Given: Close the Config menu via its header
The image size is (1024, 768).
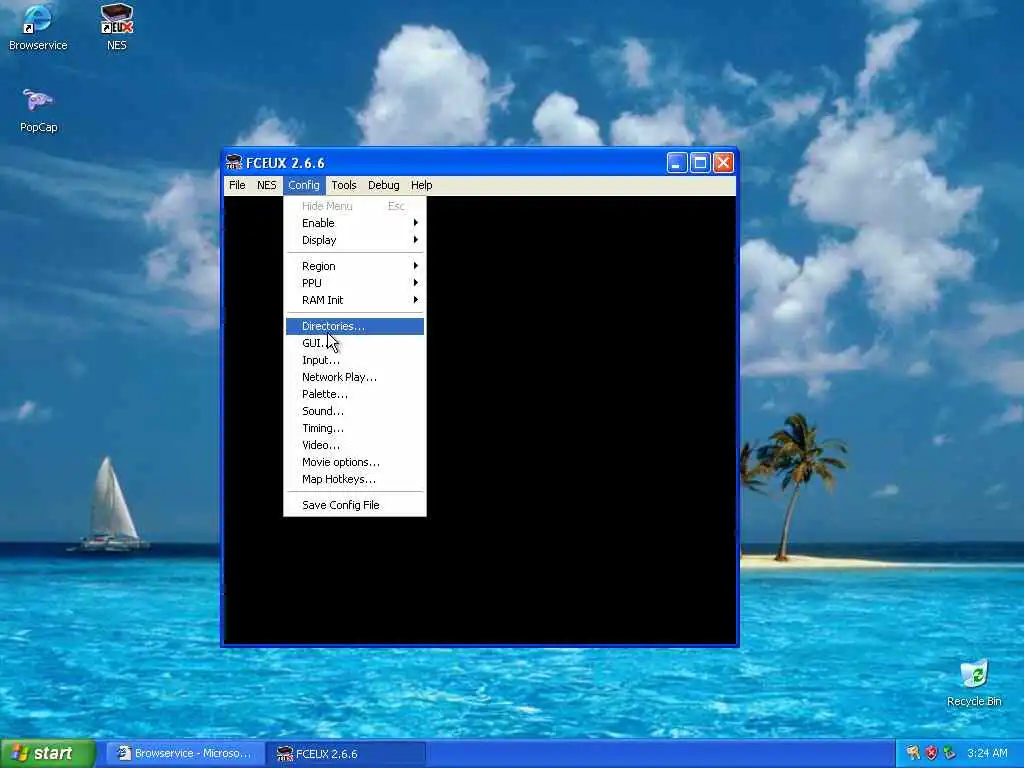Looking at the screenshot, I should 304,185.
